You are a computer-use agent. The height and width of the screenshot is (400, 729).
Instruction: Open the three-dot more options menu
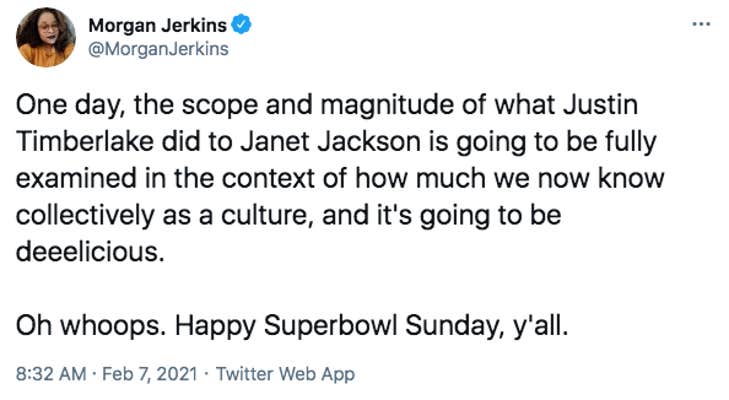tap(701, 24)
